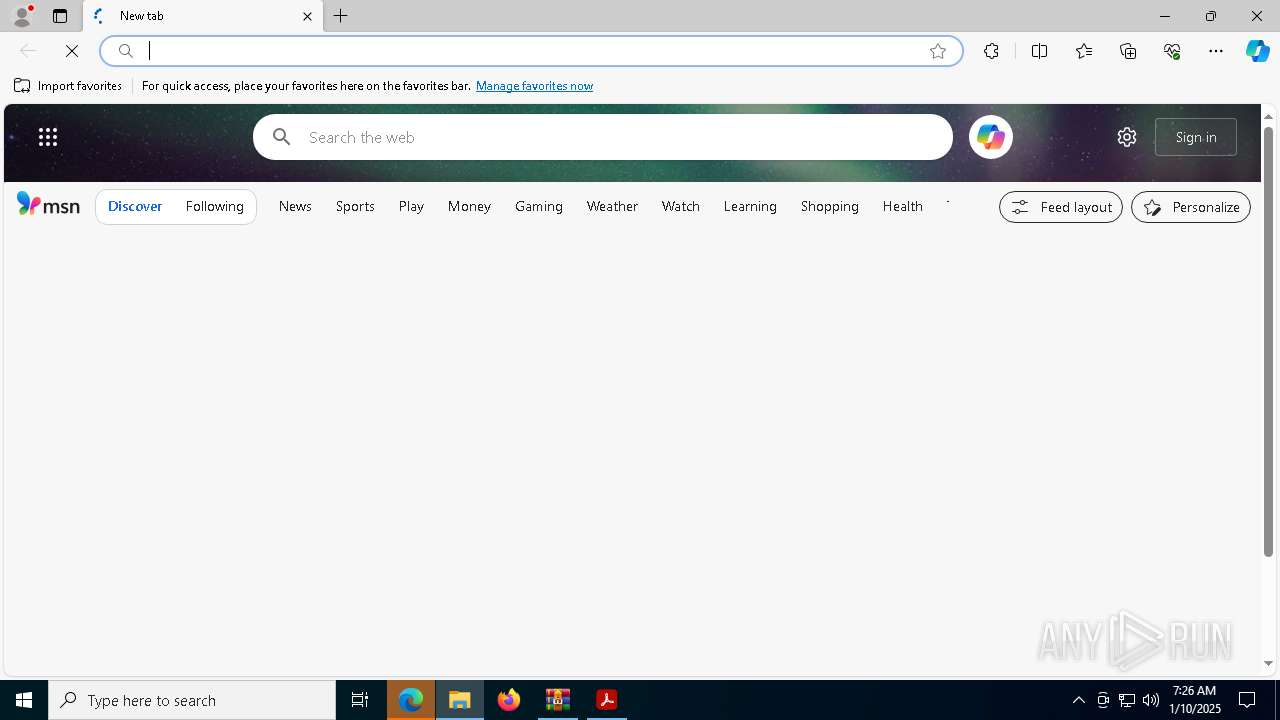The width and height of the screenshot is (1280, 720).
Task: Click the browser address bar
Action: pos(530,51)
